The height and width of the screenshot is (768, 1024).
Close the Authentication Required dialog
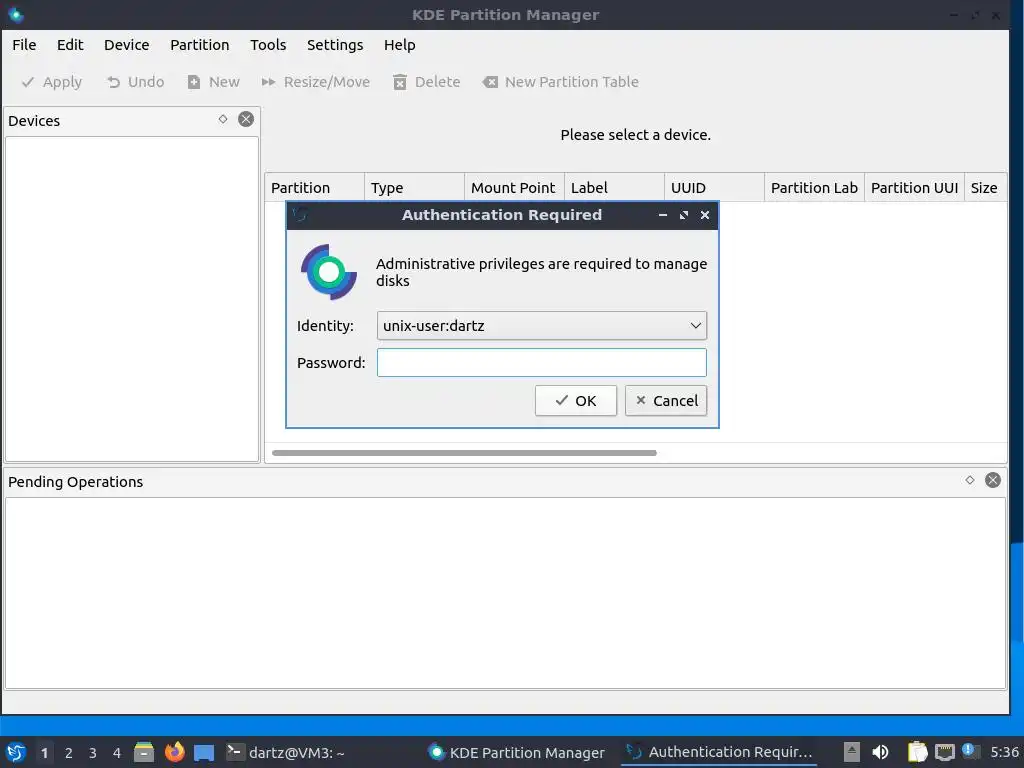point(705,215)
